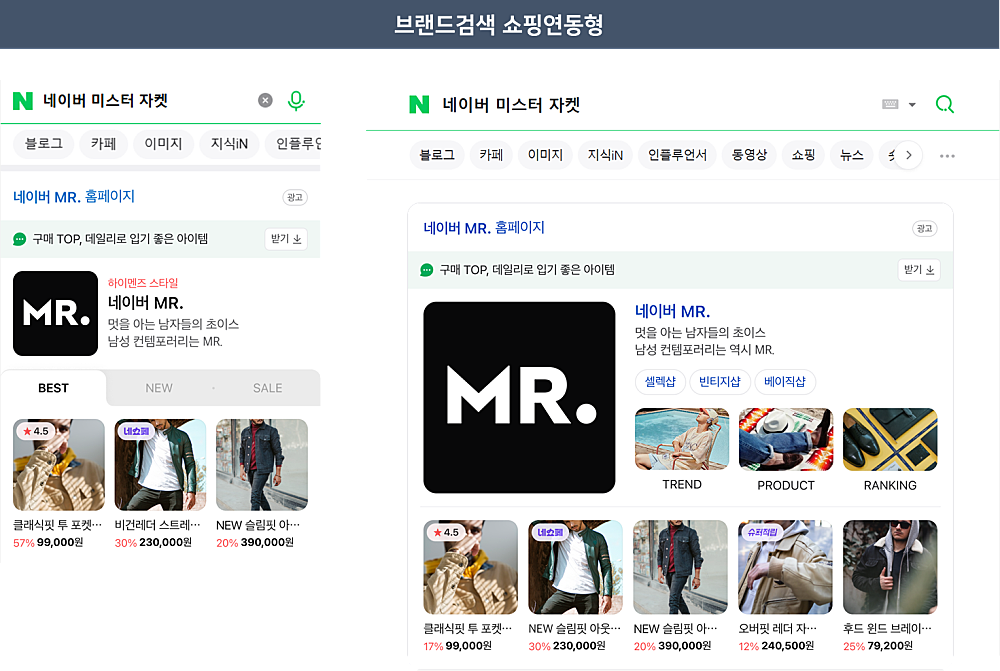Viewport: 1000px width, 671px height.
Task: Open the 카페 tab in desktop view
Action: click(491, 155)
